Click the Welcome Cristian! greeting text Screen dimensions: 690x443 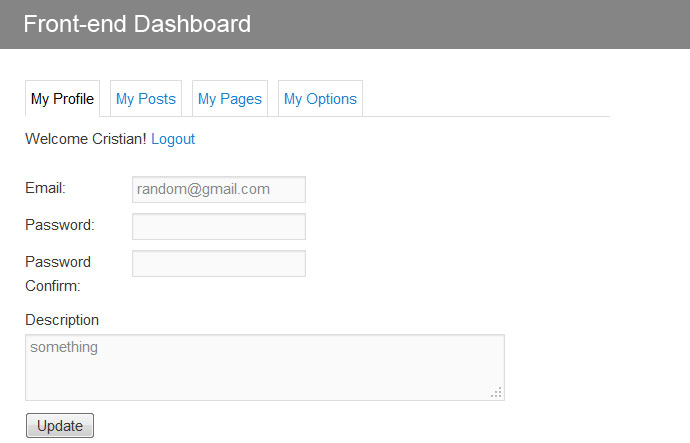pyautogui.click(x=86, y=139)
